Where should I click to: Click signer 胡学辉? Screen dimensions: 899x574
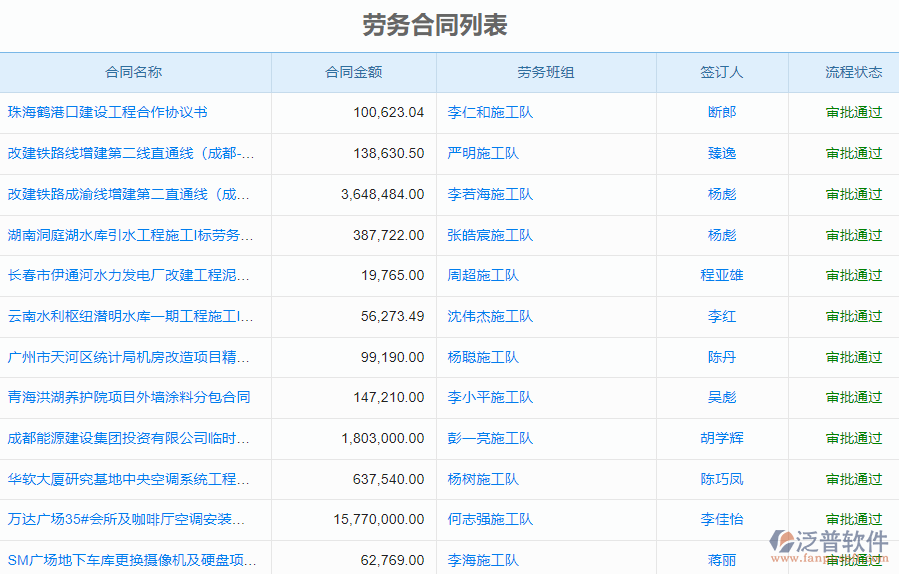coord(722,439)
